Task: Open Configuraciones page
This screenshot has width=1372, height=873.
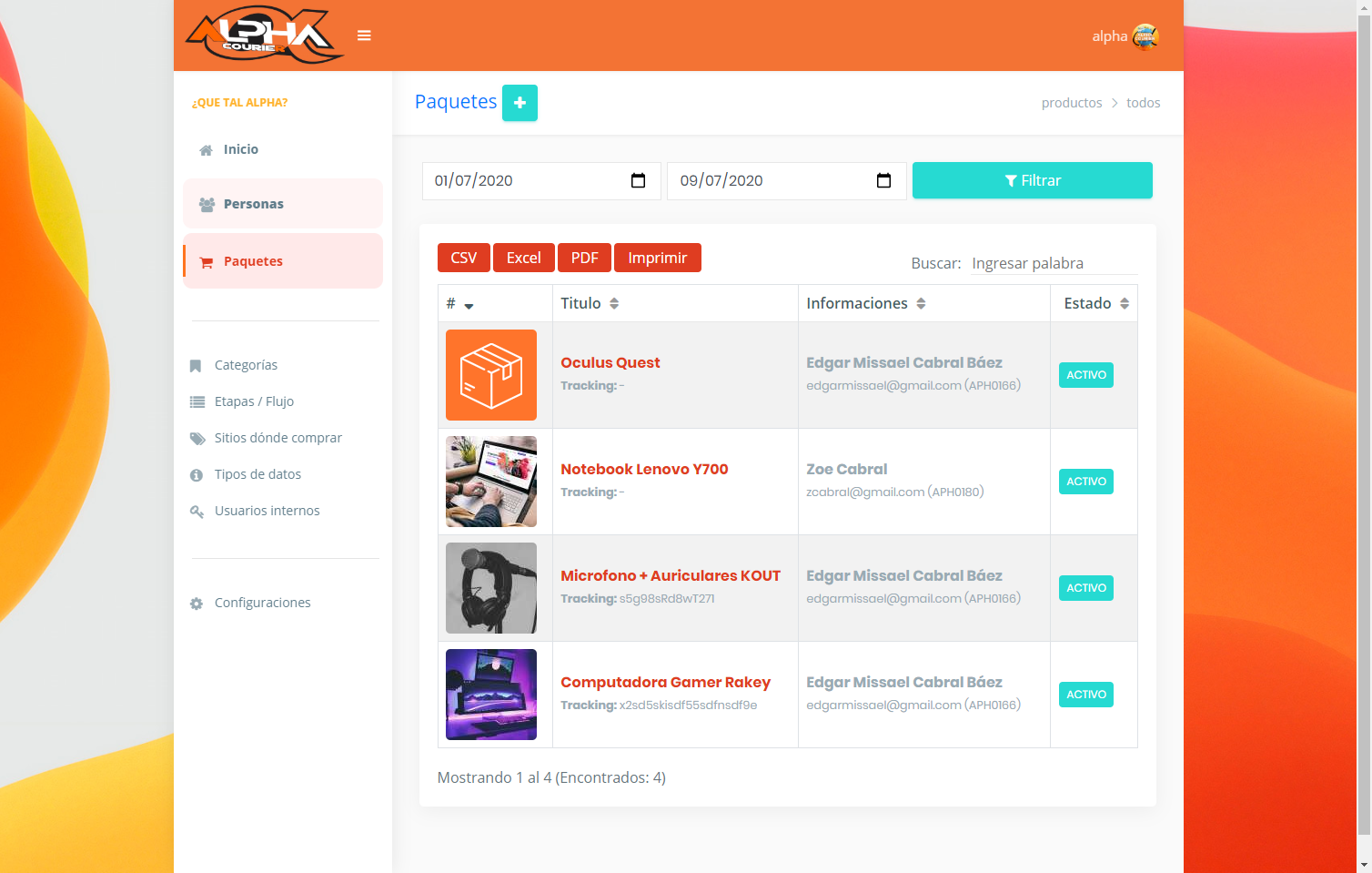Action: pyautogui.click(x=262, y=603)
